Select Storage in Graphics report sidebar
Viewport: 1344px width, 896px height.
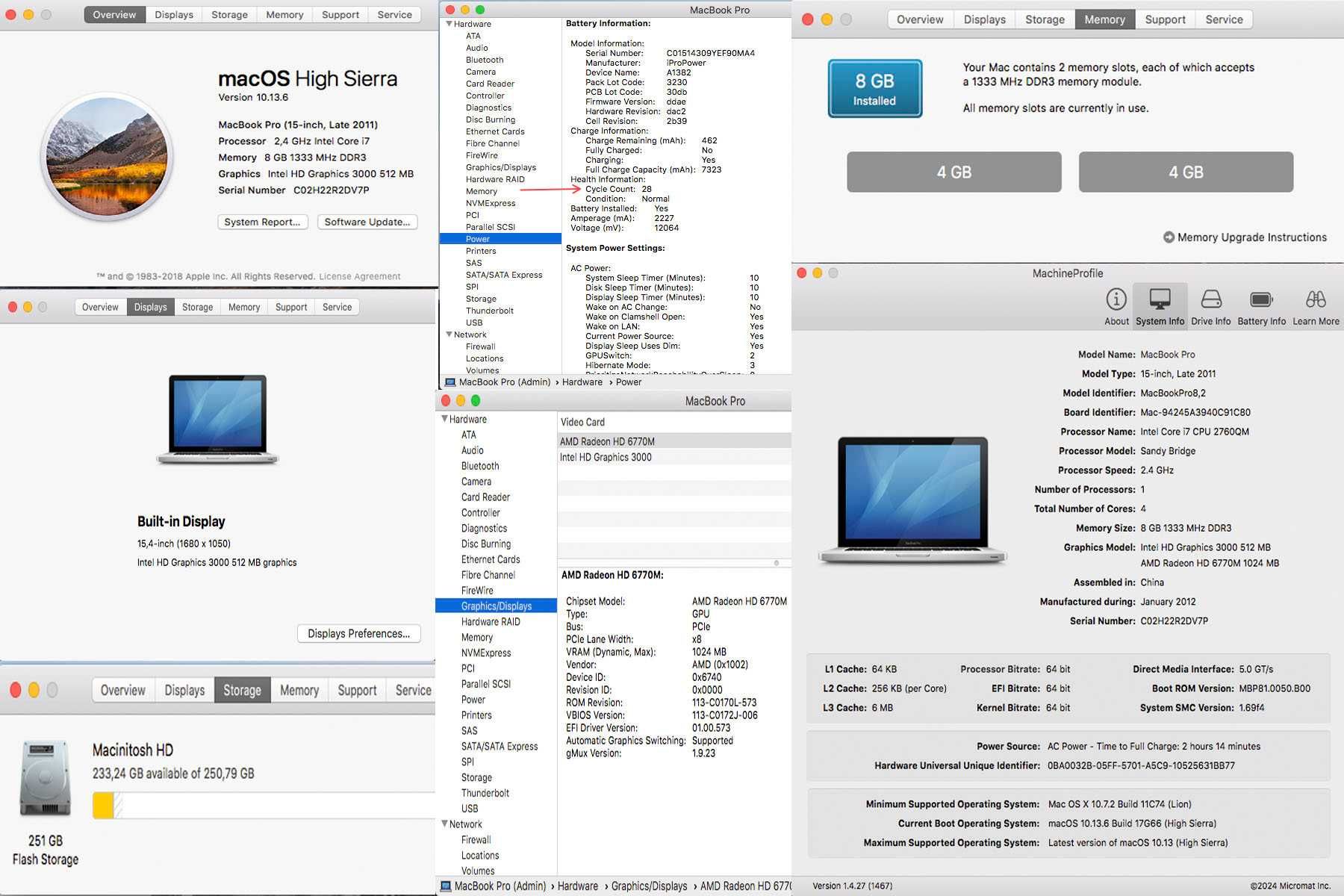476,777
